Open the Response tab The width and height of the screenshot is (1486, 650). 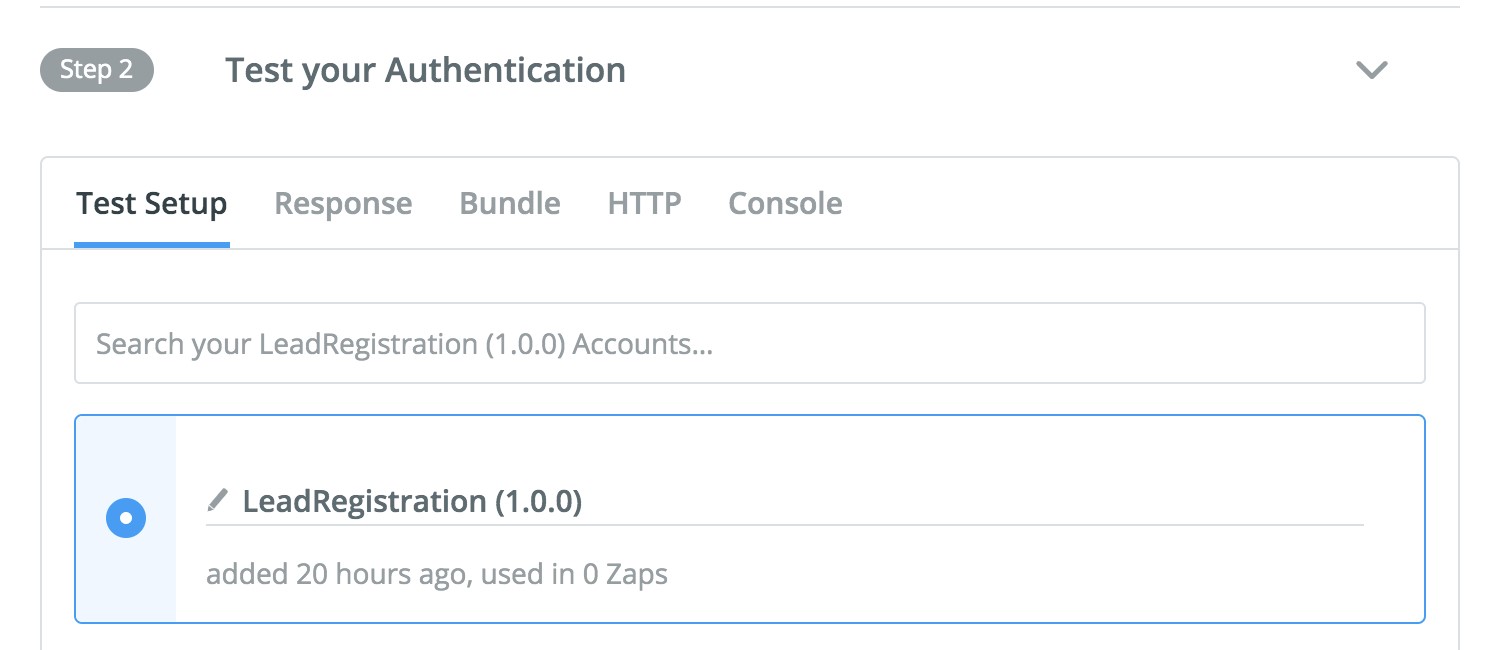343,204
